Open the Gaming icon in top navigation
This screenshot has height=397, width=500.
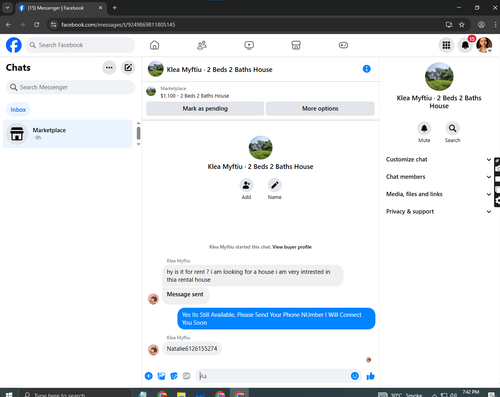[x=343, y=45]
